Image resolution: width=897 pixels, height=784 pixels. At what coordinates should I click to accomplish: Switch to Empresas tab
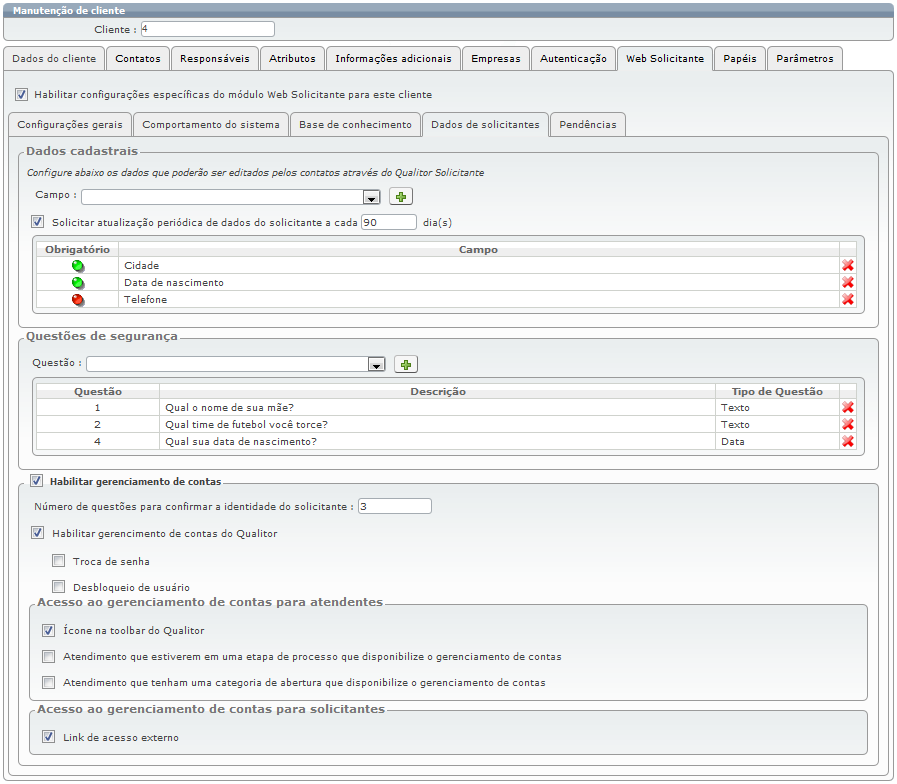tap(496, 58)
